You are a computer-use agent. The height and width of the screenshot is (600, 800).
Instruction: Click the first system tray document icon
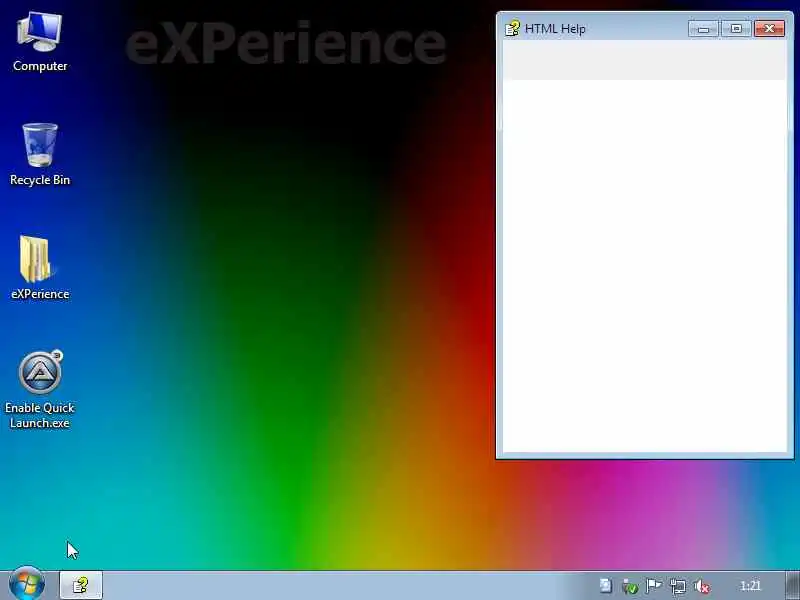pos(606,586)
